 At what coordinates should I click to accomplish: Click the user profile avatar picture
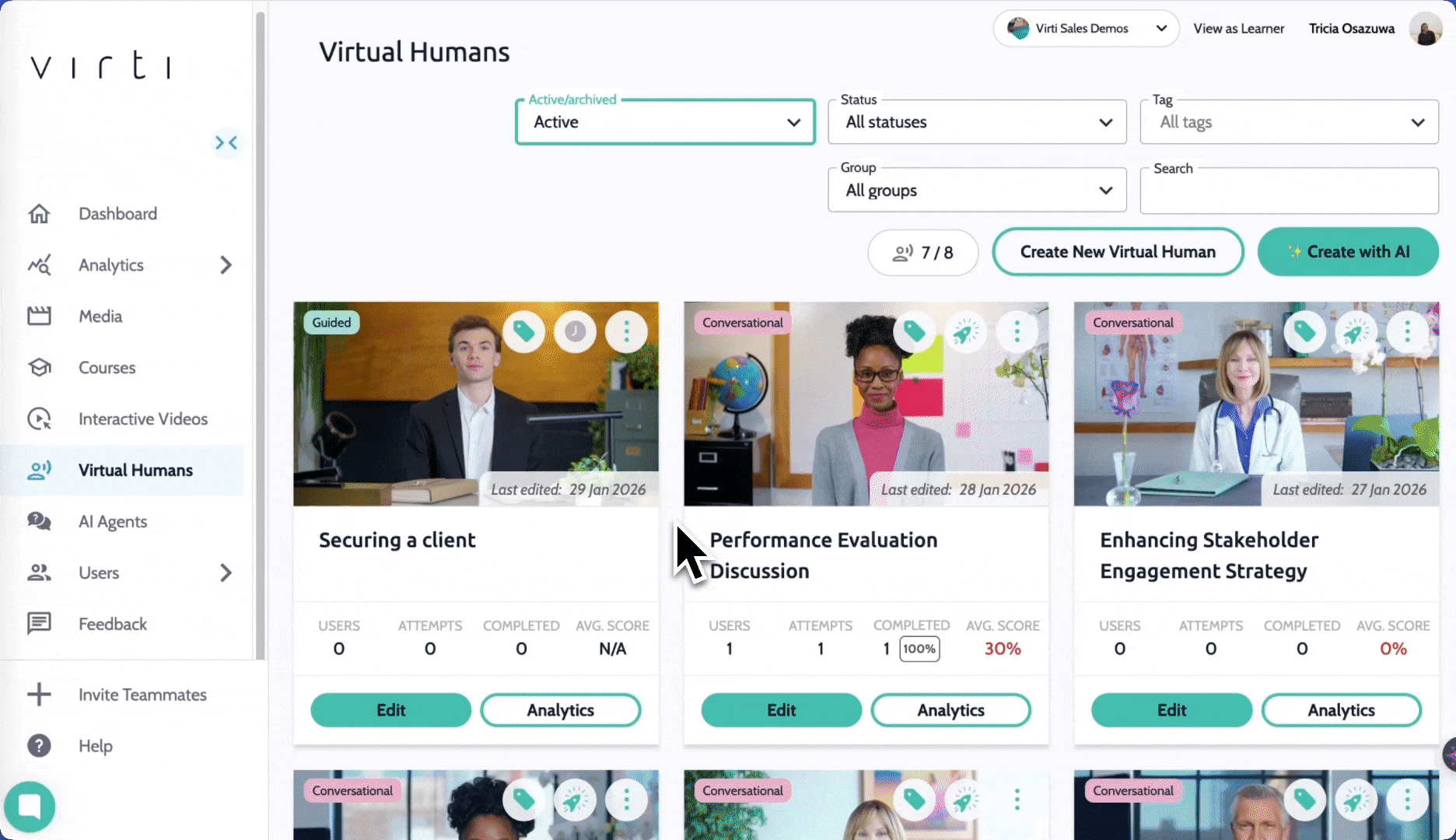1426,29
